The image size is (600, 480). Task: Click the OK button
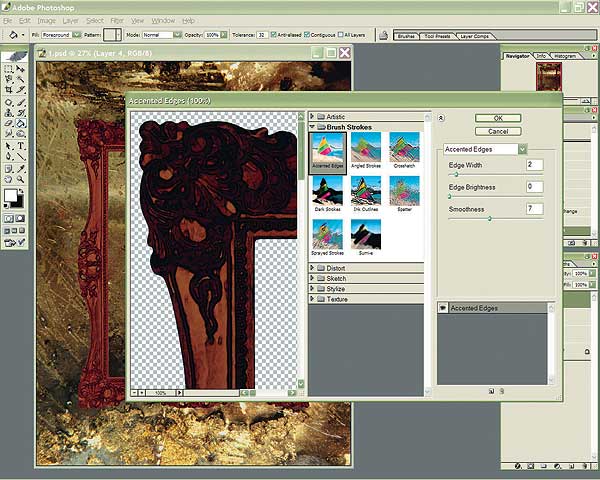tap(498, 118)
